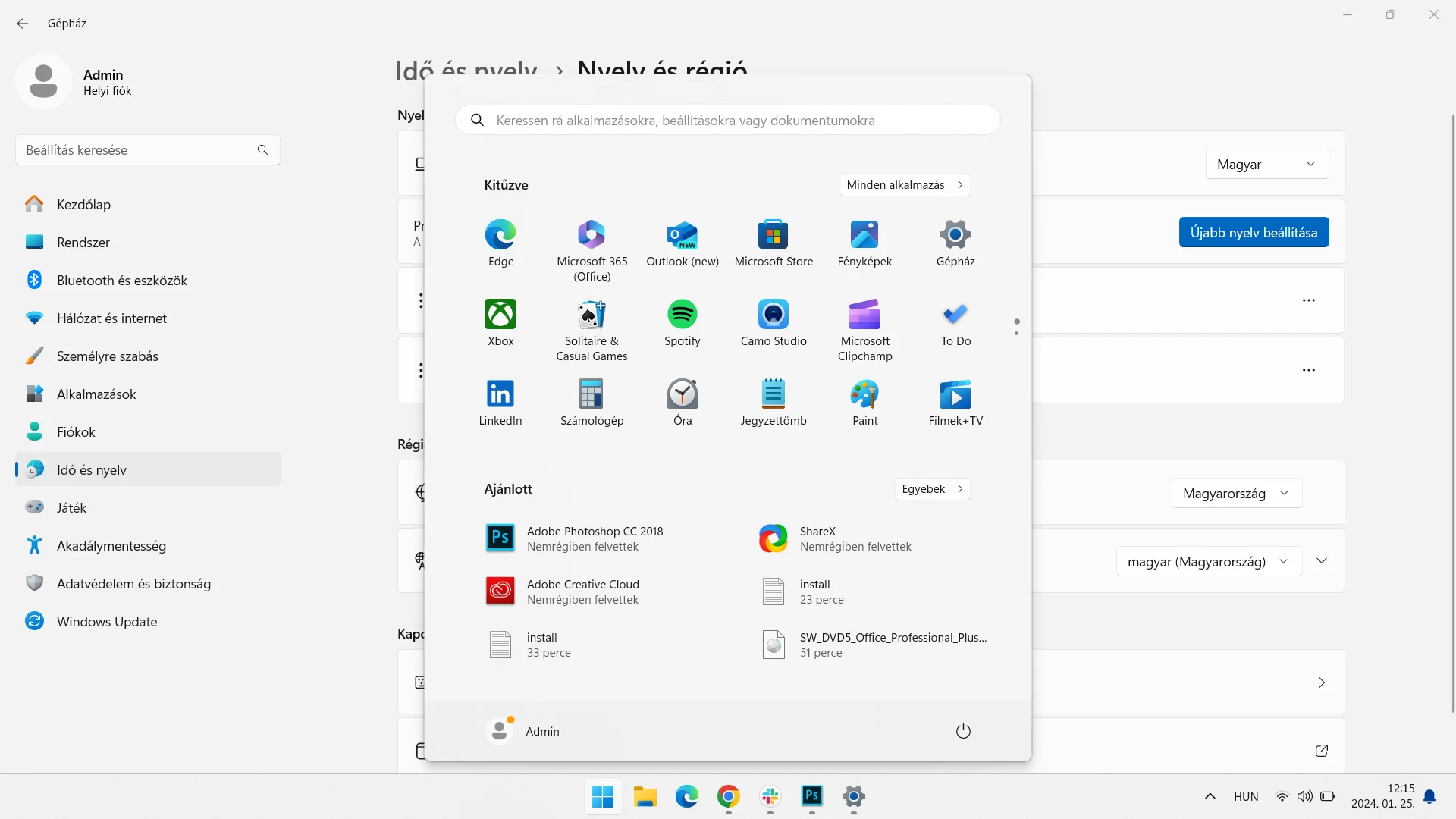Image resolution: width=1456 pixels, height=819 pixels.
Task: Click the Start menu search field
Action: (x=728, y=121)
